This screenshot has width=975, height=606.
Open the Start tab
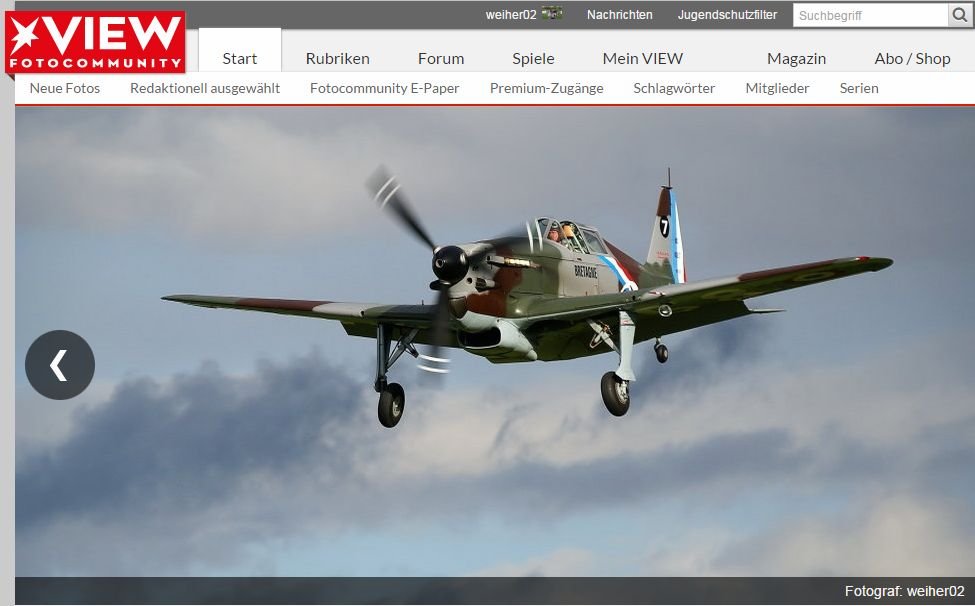(x=240, y=58)
